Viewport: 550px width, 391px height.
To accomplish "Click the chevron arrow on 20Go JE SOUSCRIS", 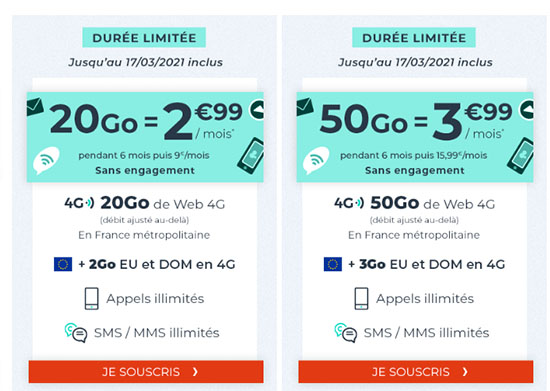I will click(x=195, y=372).
